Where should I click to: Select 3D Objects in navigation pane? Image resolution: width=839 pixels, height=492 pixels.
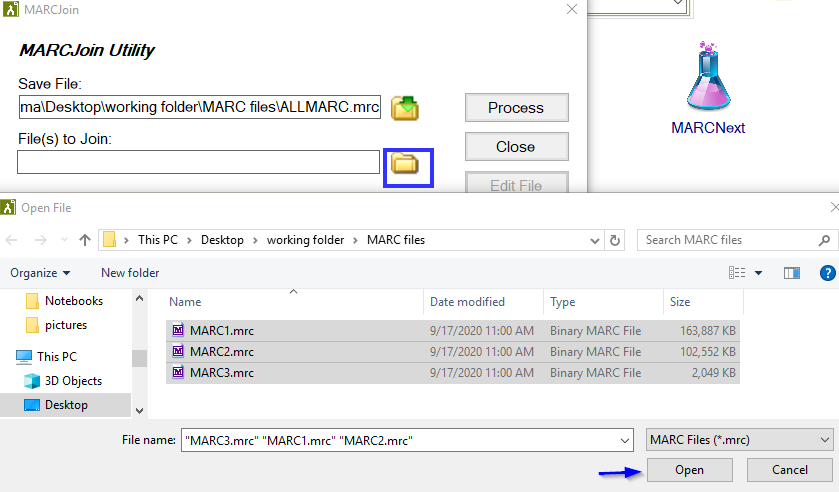pos(73,381)
